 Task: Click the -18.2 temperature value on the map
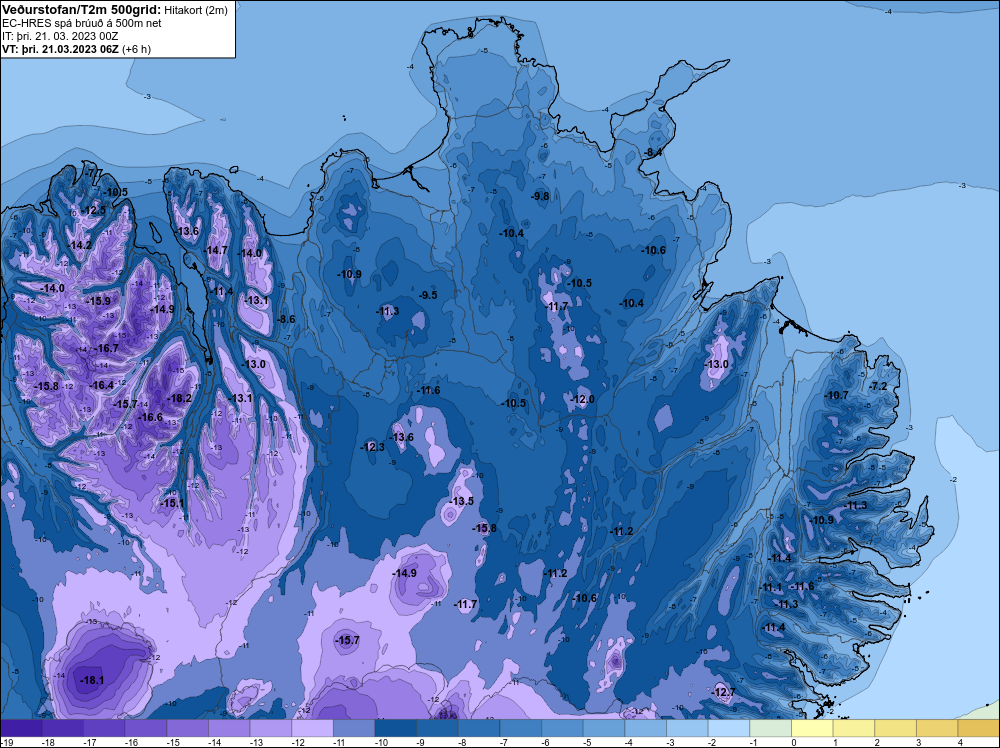click(179, 399)
